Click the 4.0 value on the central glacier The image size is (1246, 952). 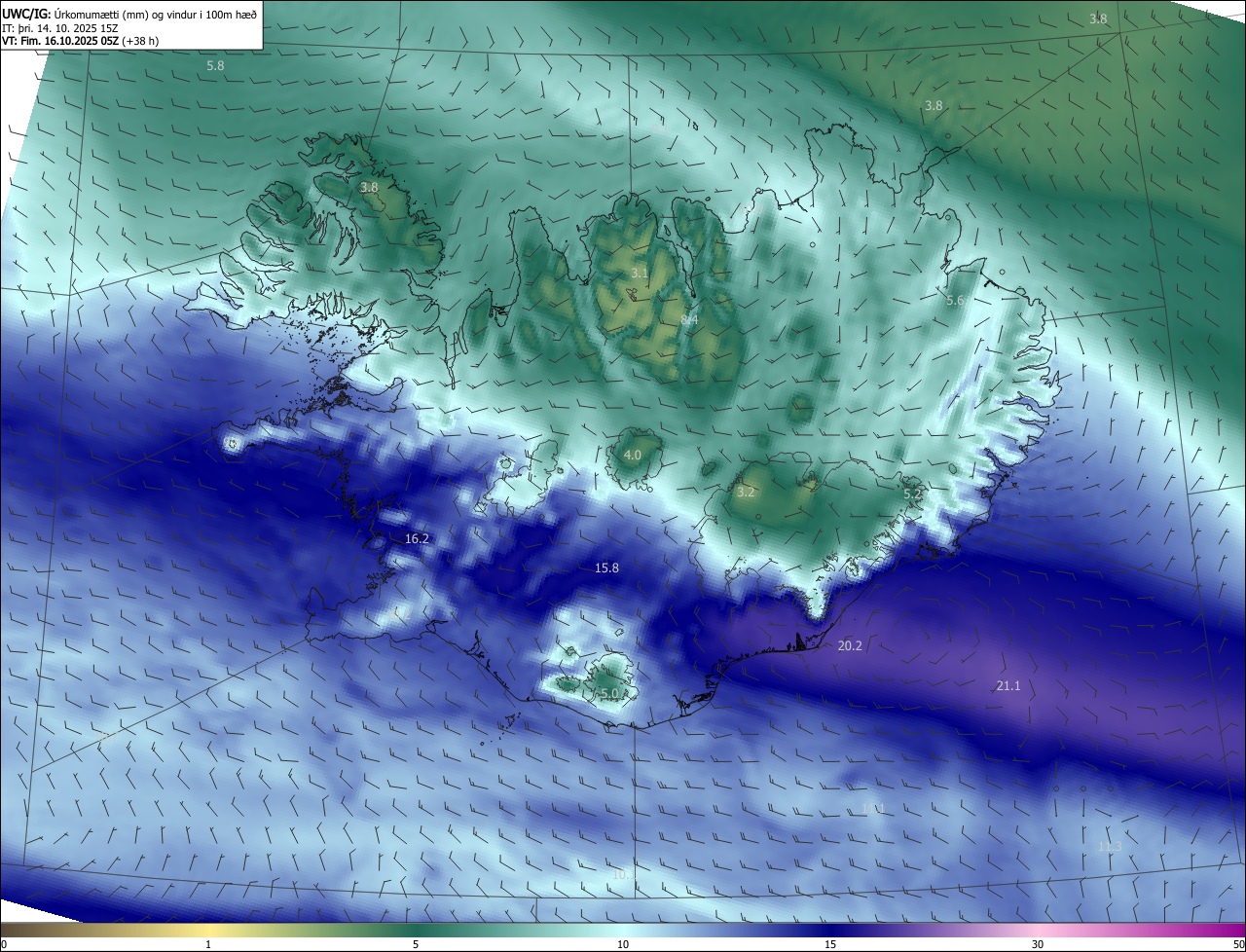(632, 455)
